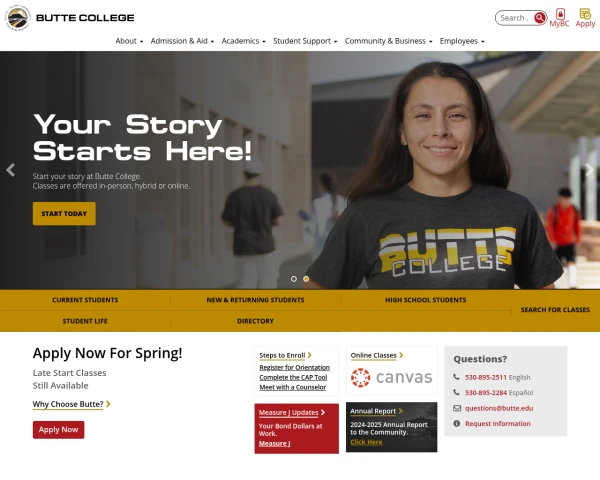Open the Student Support dropdown menu
The width and height of the screenshot is (600, 480).
(x=305, y=41)
